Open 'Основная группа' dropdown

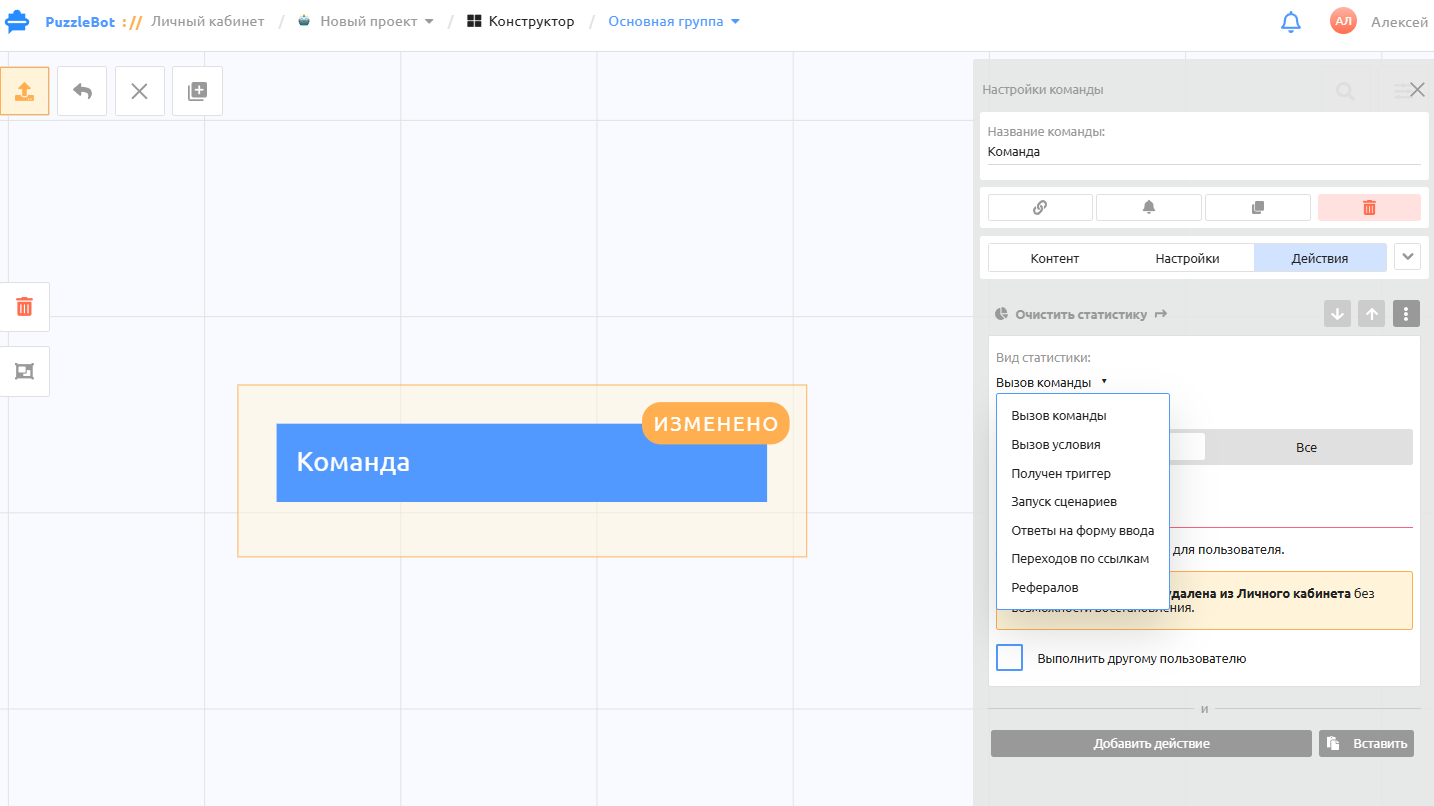[674, 21]
